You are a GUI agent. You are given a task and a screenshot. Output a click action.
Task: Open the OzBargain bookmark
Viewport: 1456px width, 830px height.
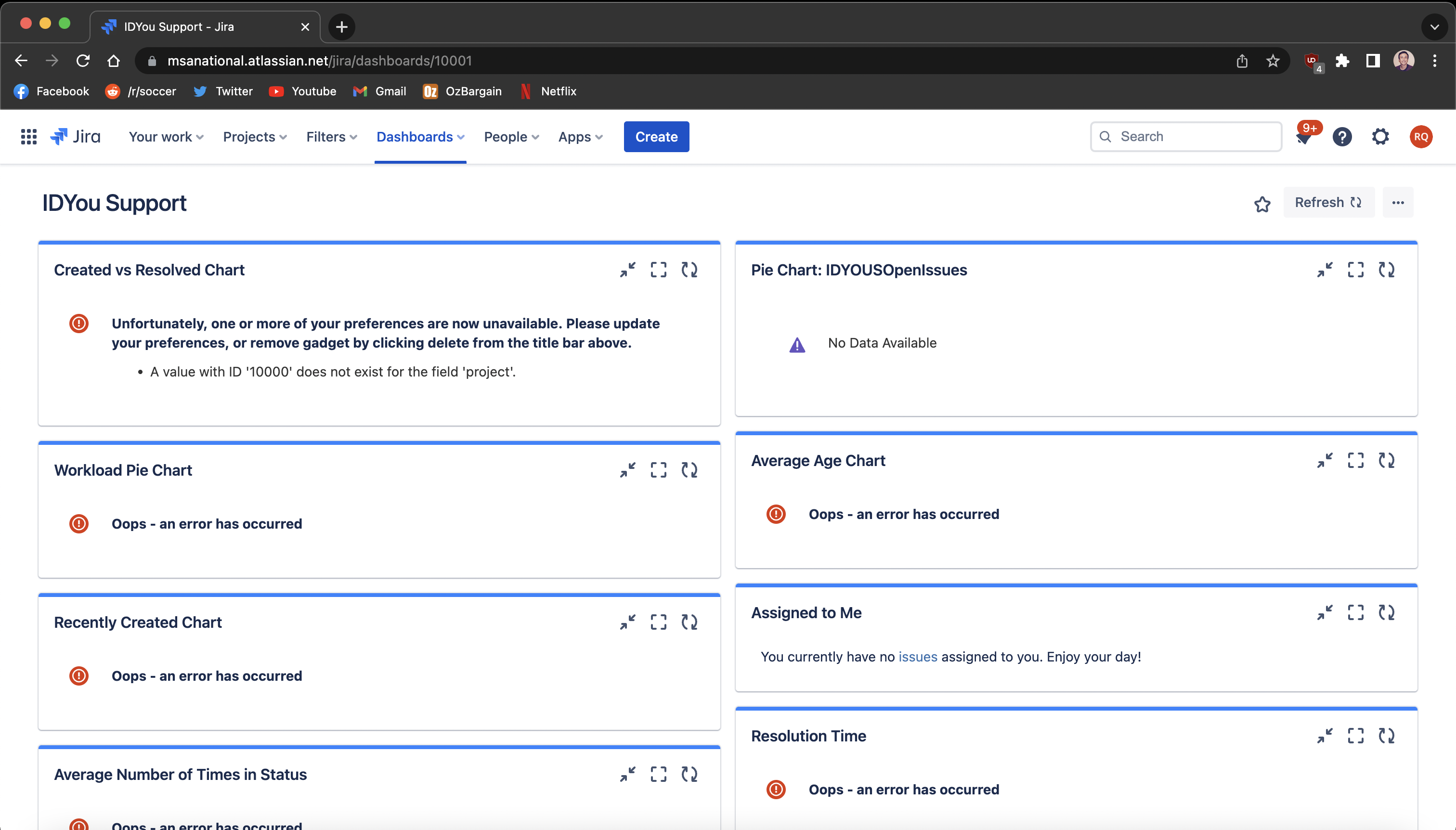point(462,91)
